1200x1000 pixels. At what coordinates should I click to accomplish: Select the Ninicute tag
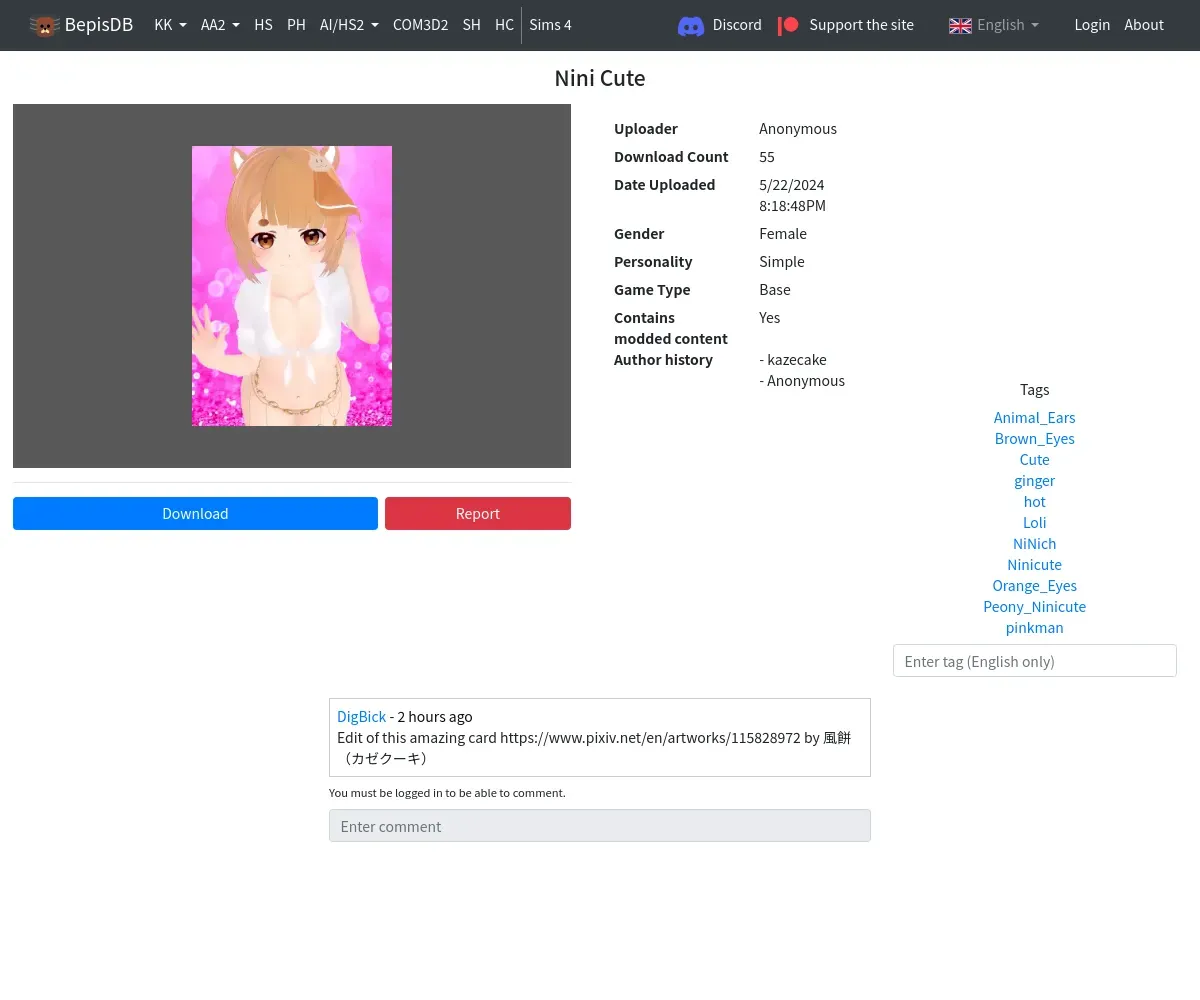1035,565
